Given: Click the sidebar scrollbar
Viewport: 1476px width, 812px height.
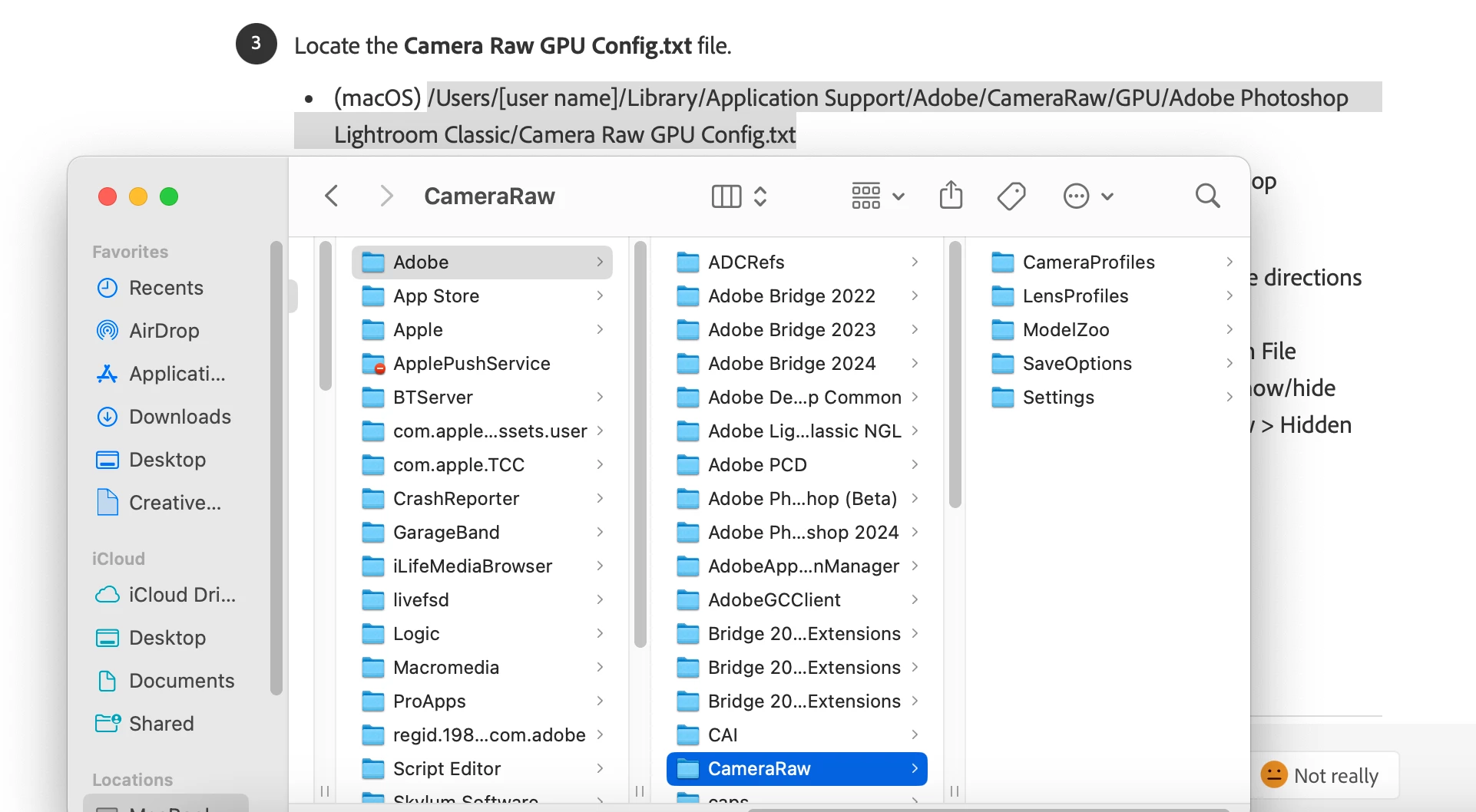Looking at the screenshot, I should click(276, 468).
